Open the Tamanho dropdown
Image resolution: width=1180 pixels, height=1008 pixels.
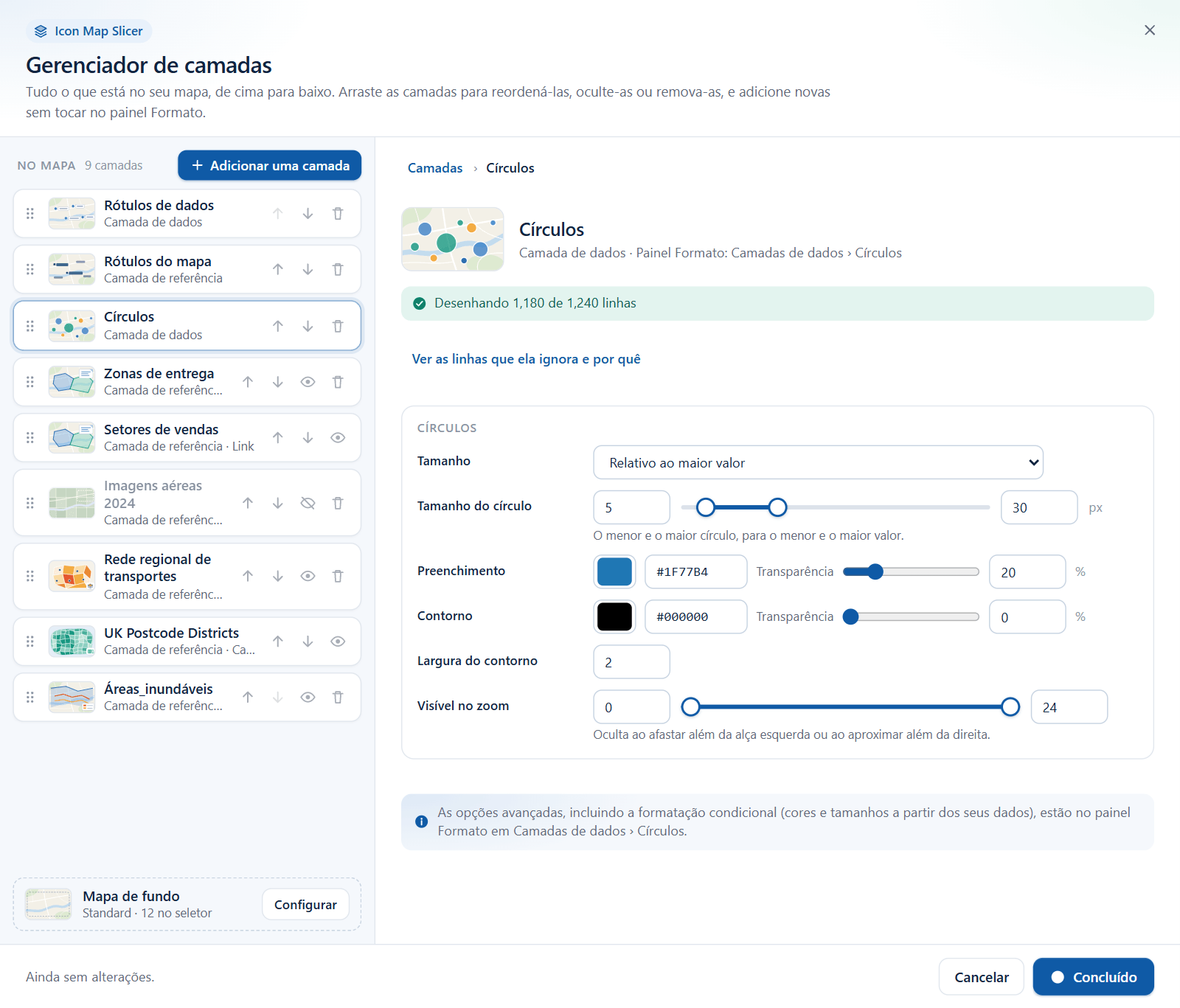[x=818, y=462]
